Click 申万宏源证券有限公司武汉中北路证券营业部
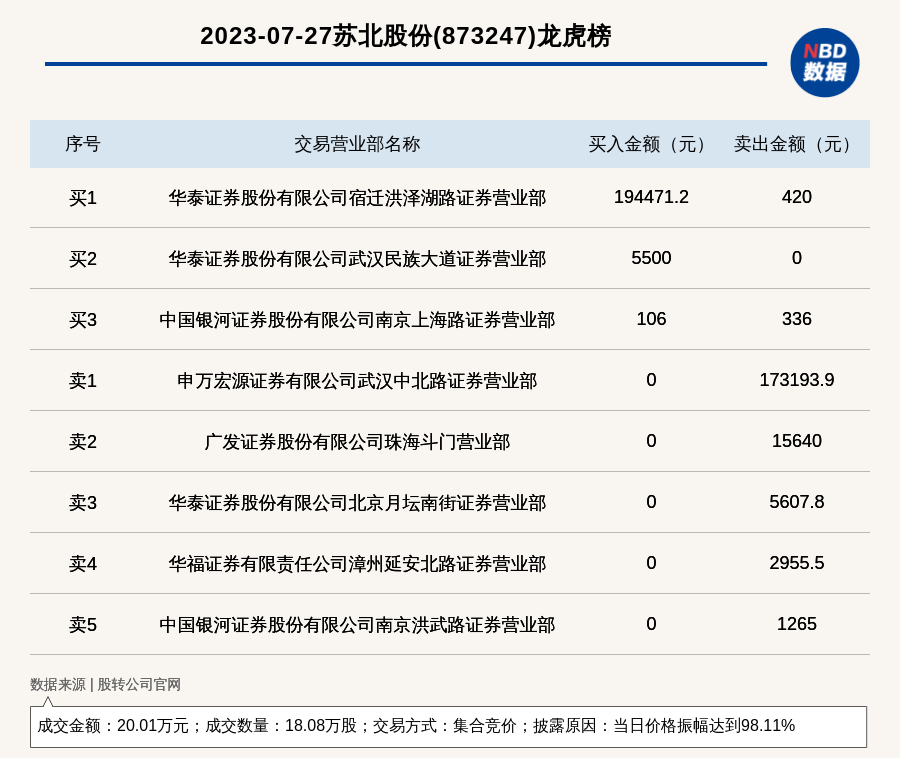 point(357,380)
